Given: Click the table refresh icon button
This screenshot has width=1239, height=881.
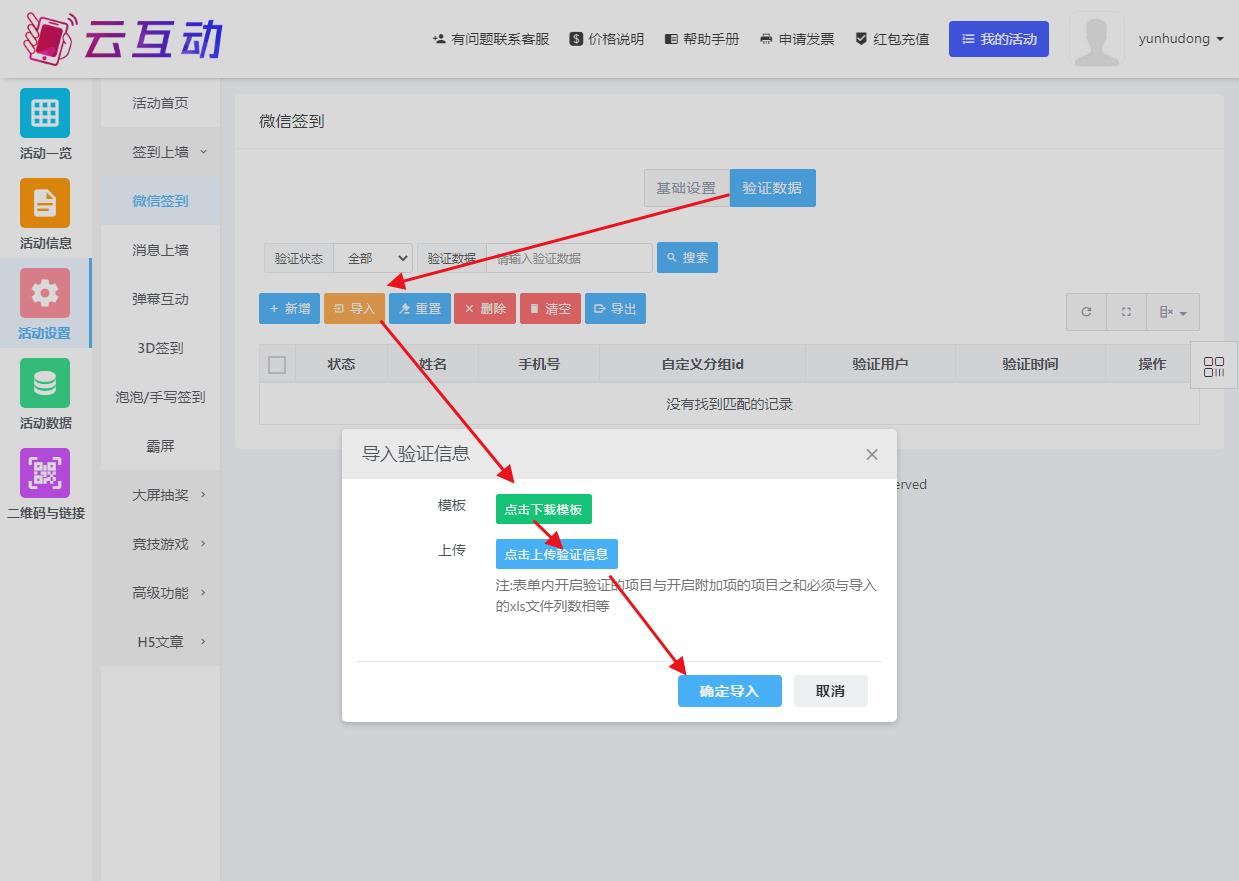Looking at the screenshot, I should (1086, 312).
